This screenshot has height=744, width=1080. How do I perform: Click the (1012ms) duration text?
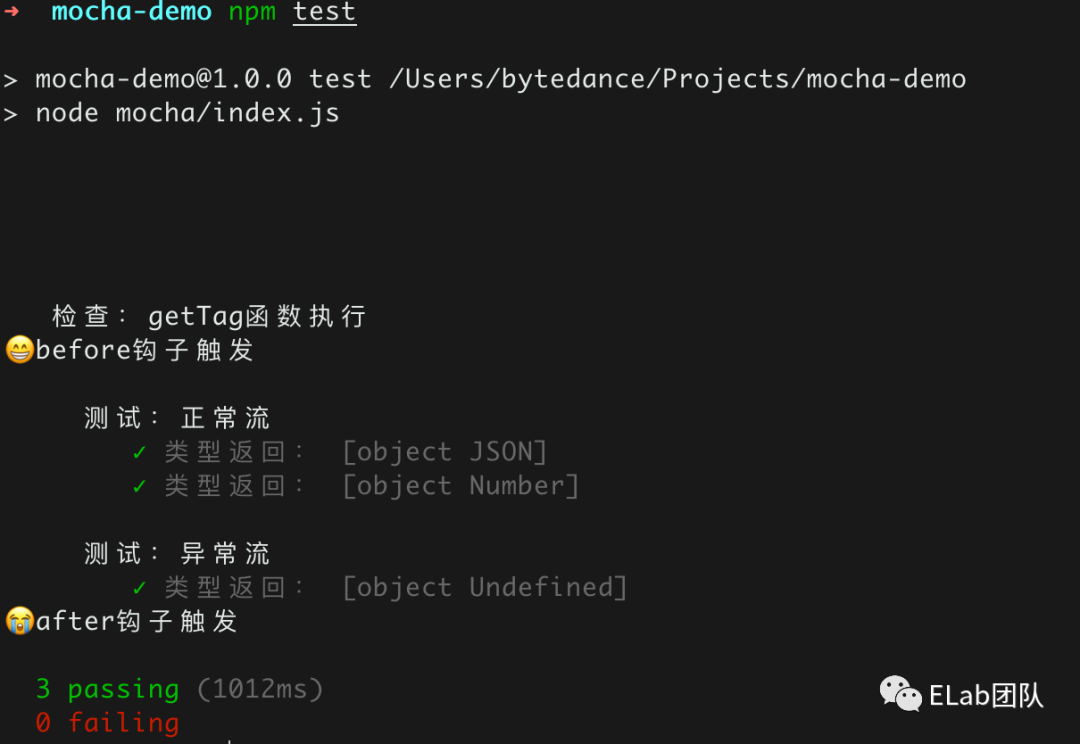[260, 689]
